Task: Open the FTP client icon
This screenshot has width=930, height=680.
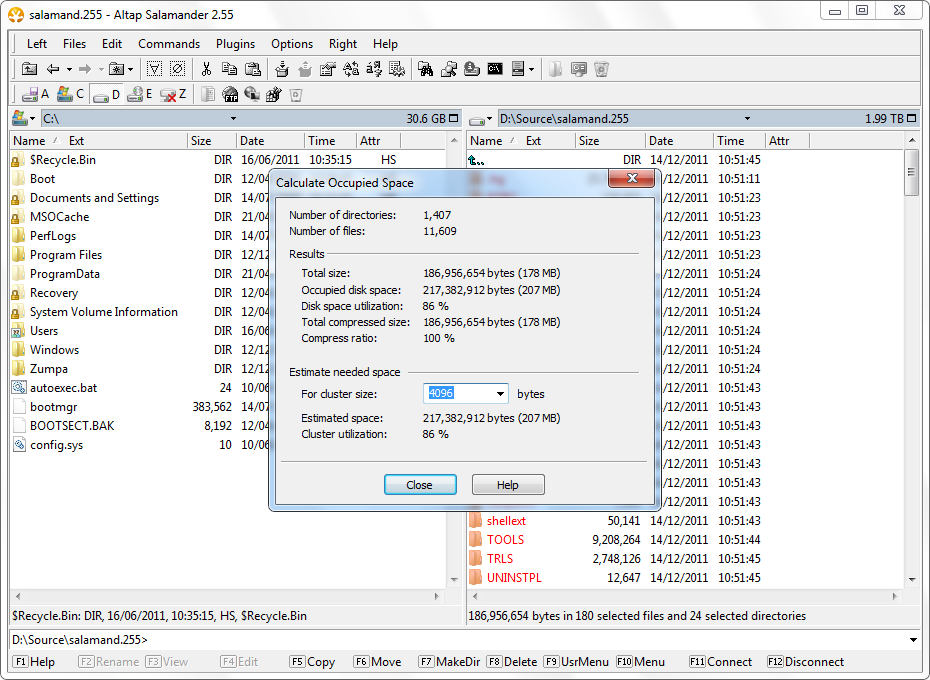Action: [230, 94]
